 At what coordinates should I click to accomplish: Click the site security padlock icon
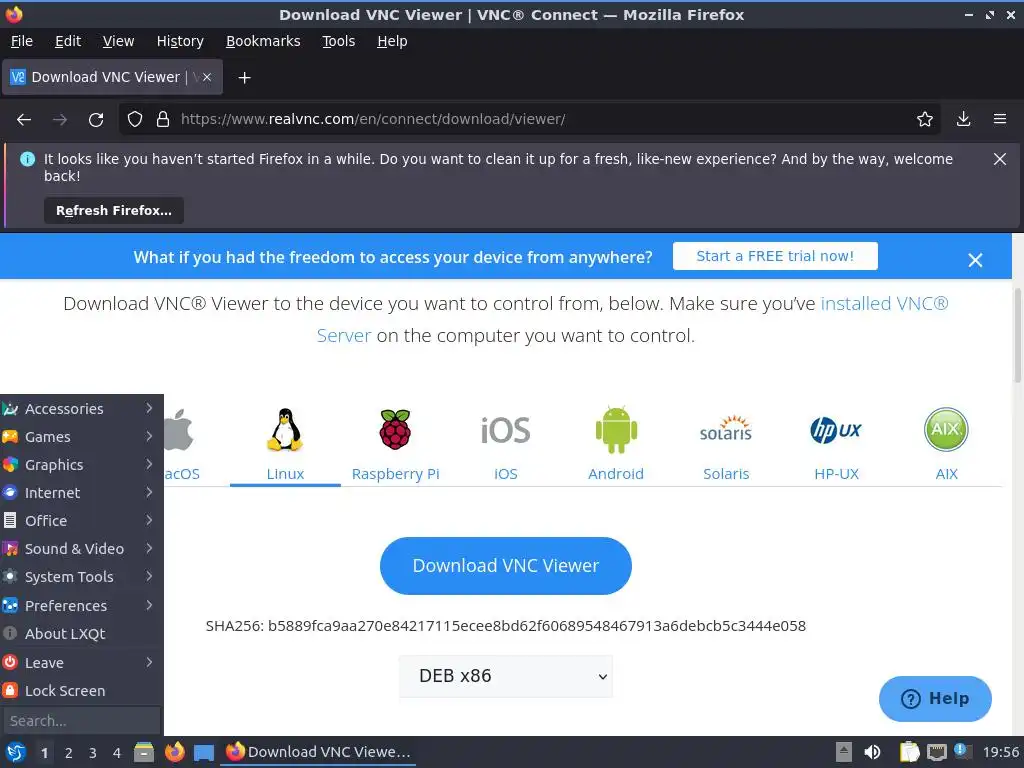coord(163,120)
